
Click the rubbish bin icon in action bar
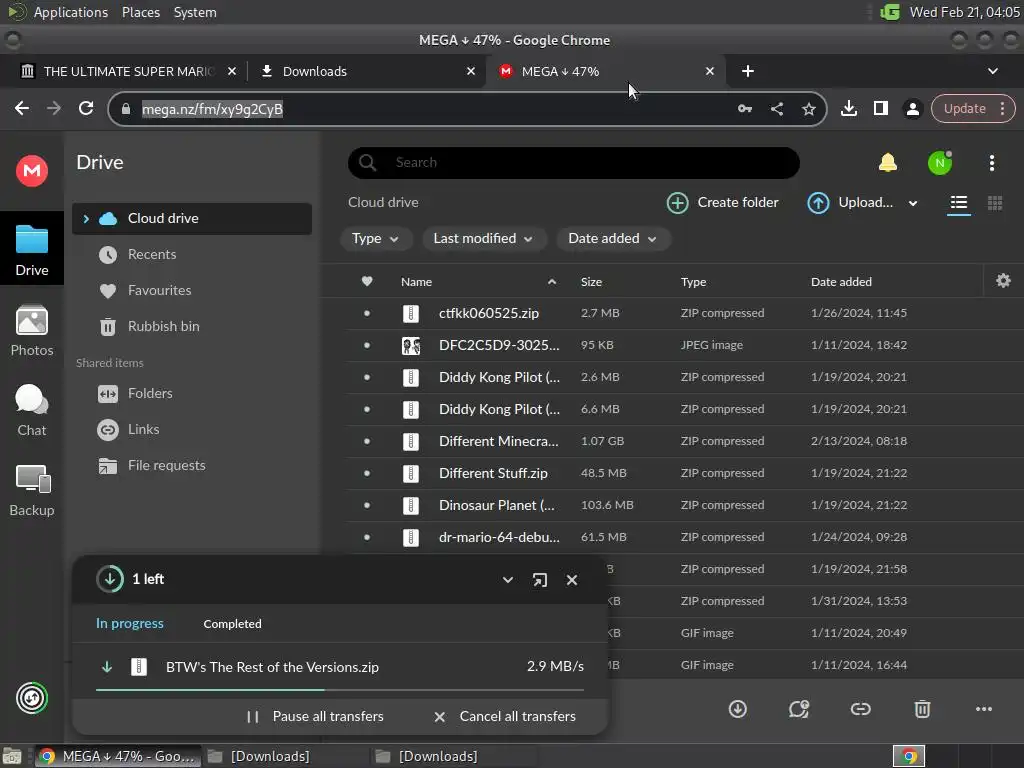click(x=921, y=709)
